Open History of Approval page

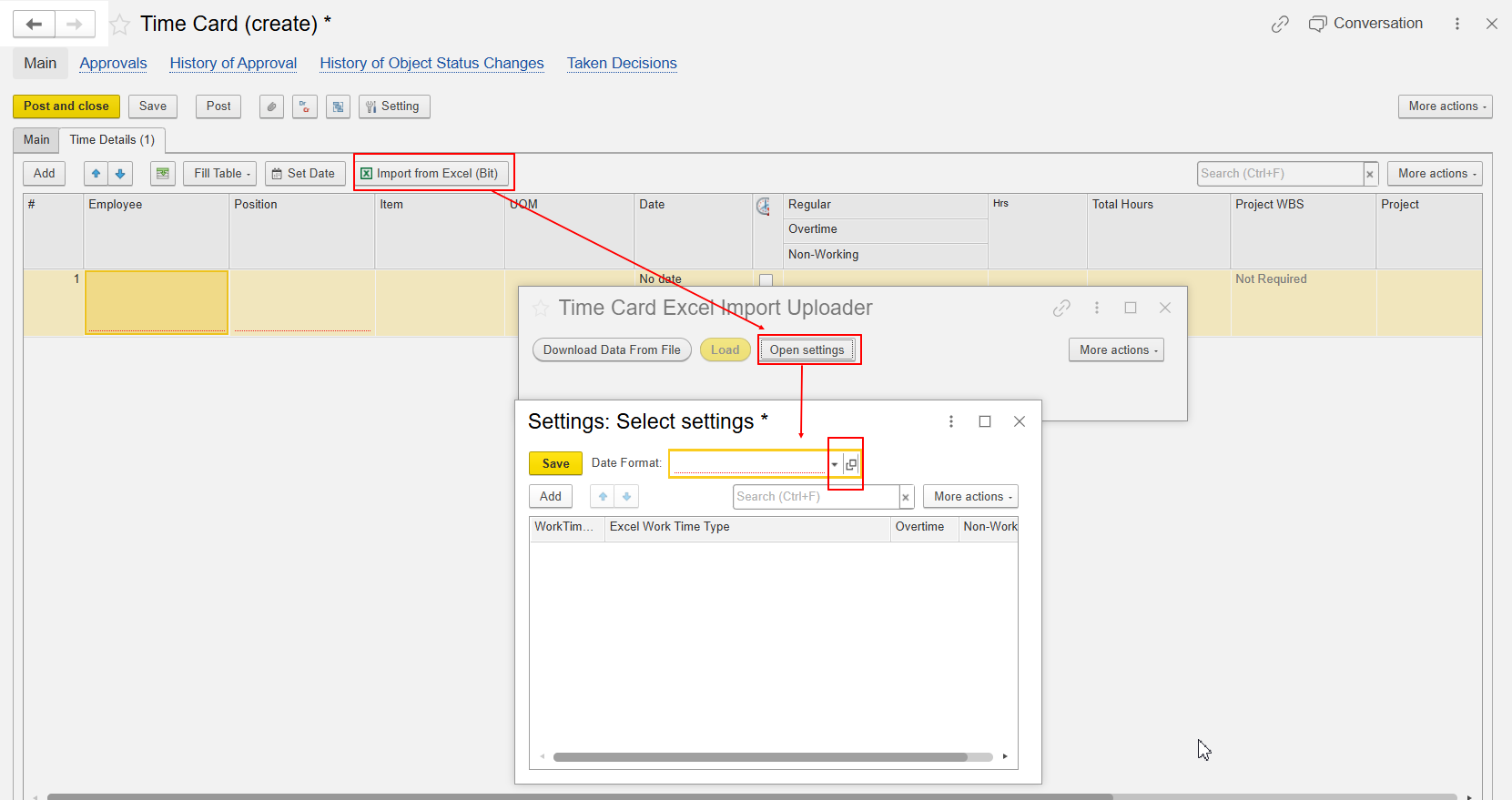(x=233, y=64)
